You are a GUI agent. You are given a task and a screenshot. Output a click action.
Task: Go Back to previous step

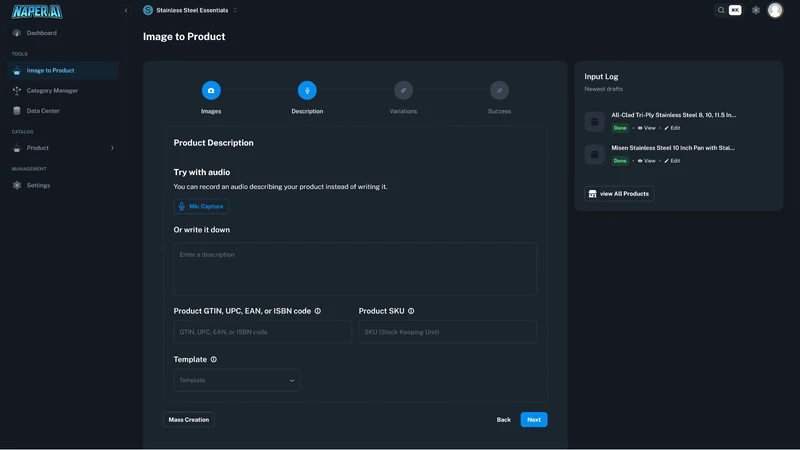tap(504, 419)
